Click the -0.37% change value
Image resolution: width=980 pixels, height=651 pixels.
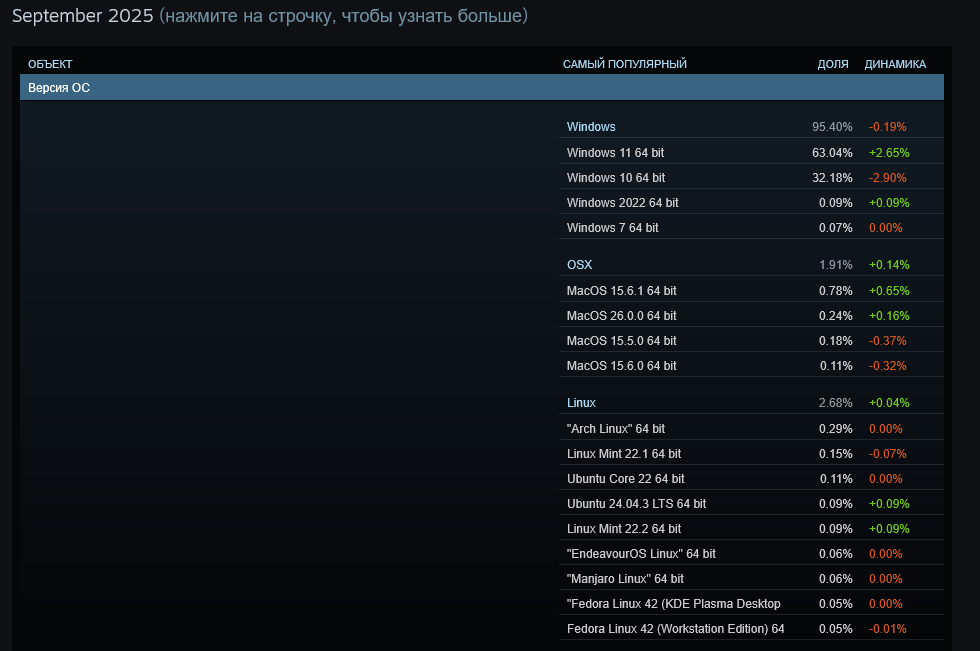888,340
